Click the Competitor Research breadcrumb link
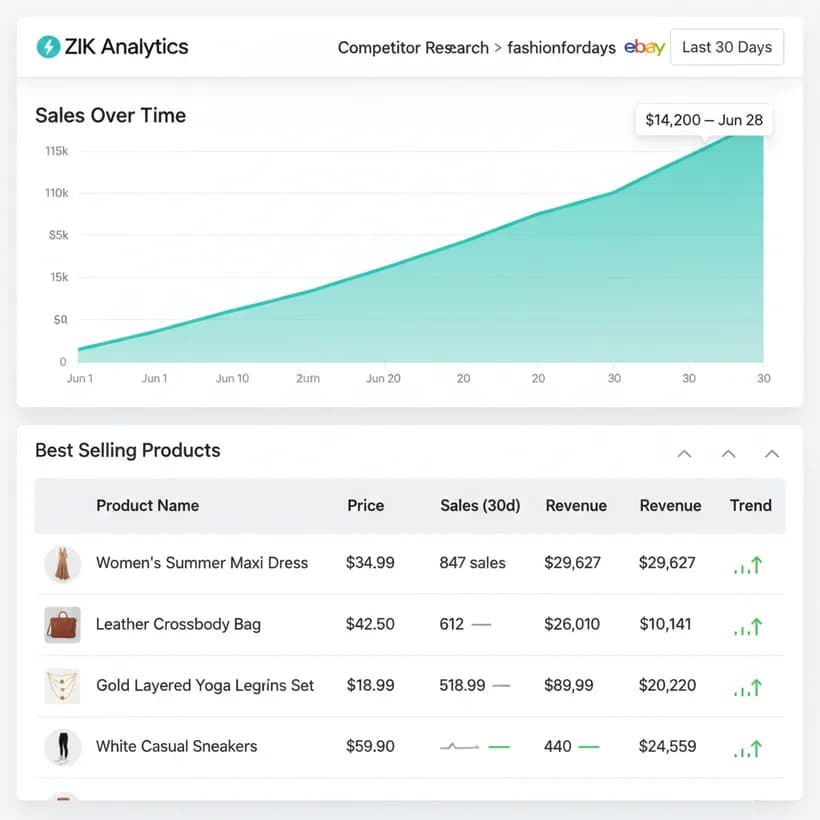Screen dimensions: 820x820 point(413,48)
